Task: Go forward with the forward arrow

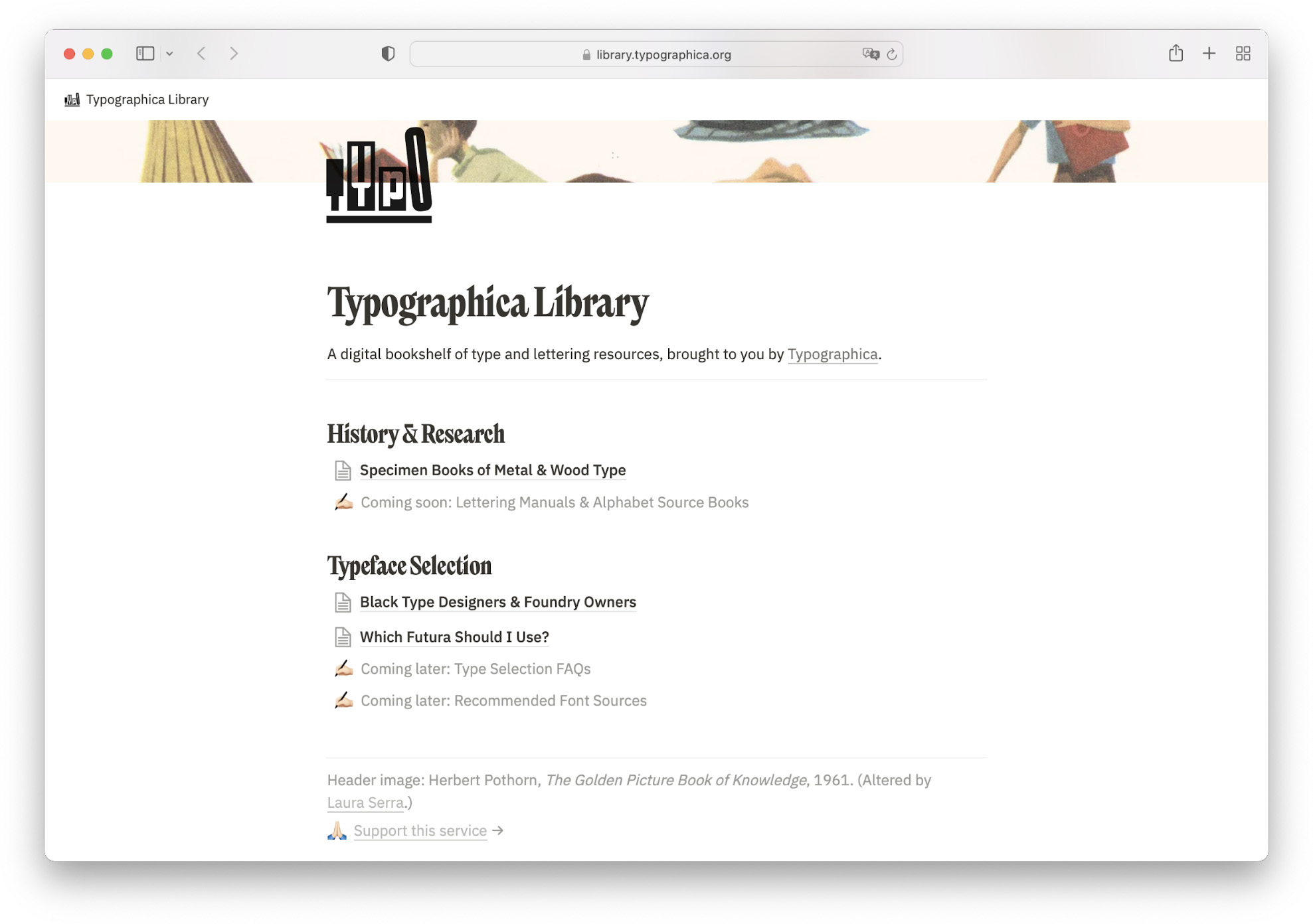Action: pyautogui.click(x=234, y=54)
